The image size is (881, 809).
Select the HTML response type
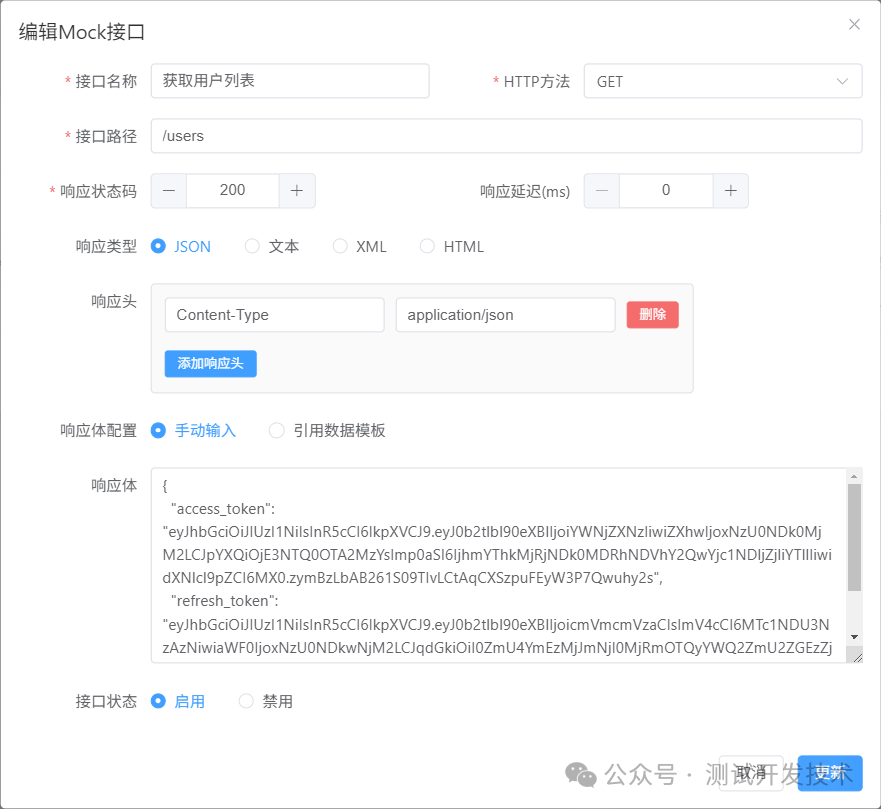(427, 246)
